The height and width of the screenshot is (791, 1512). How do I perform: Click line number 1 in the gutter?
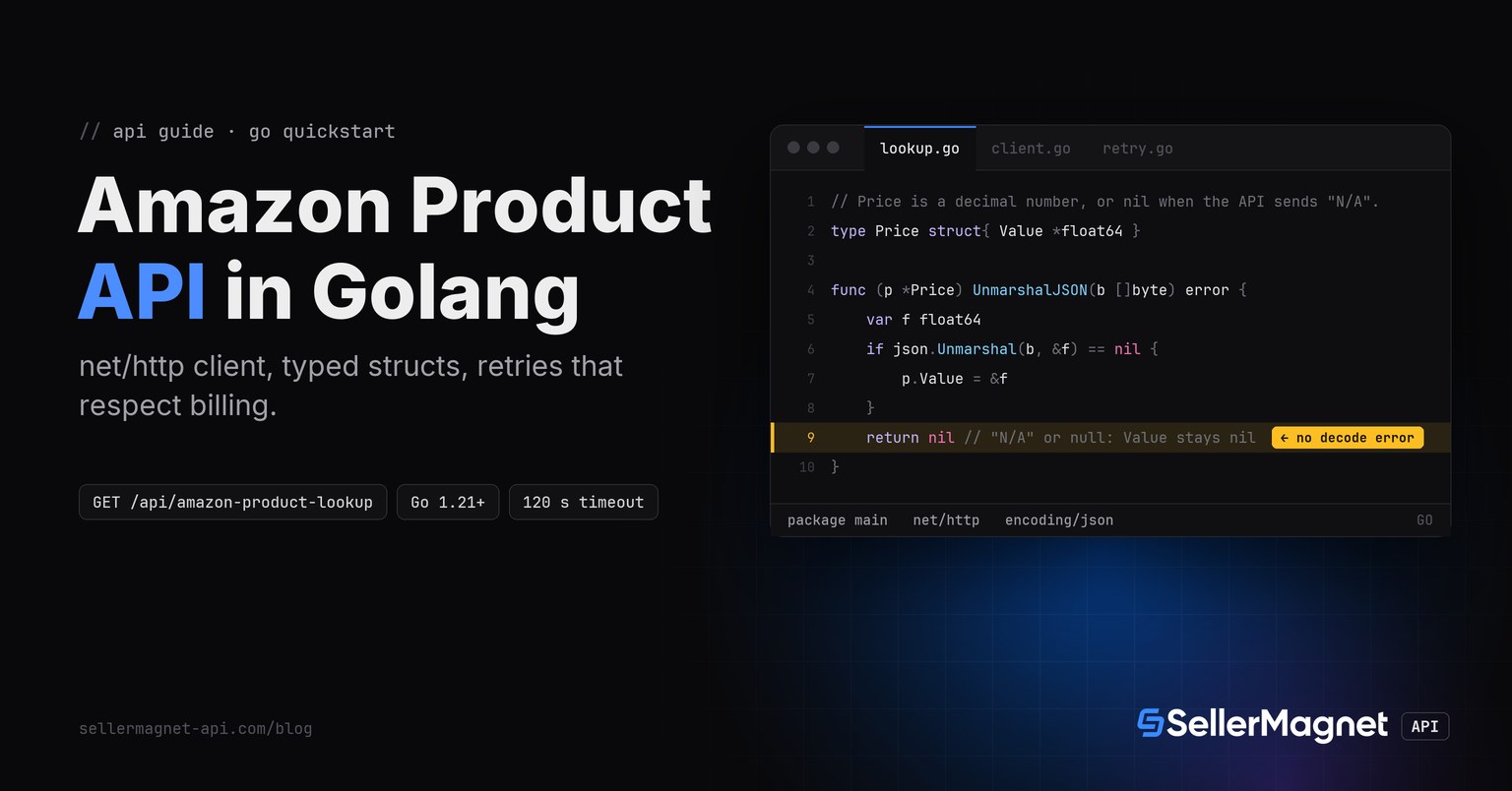[x=811, y=202]
